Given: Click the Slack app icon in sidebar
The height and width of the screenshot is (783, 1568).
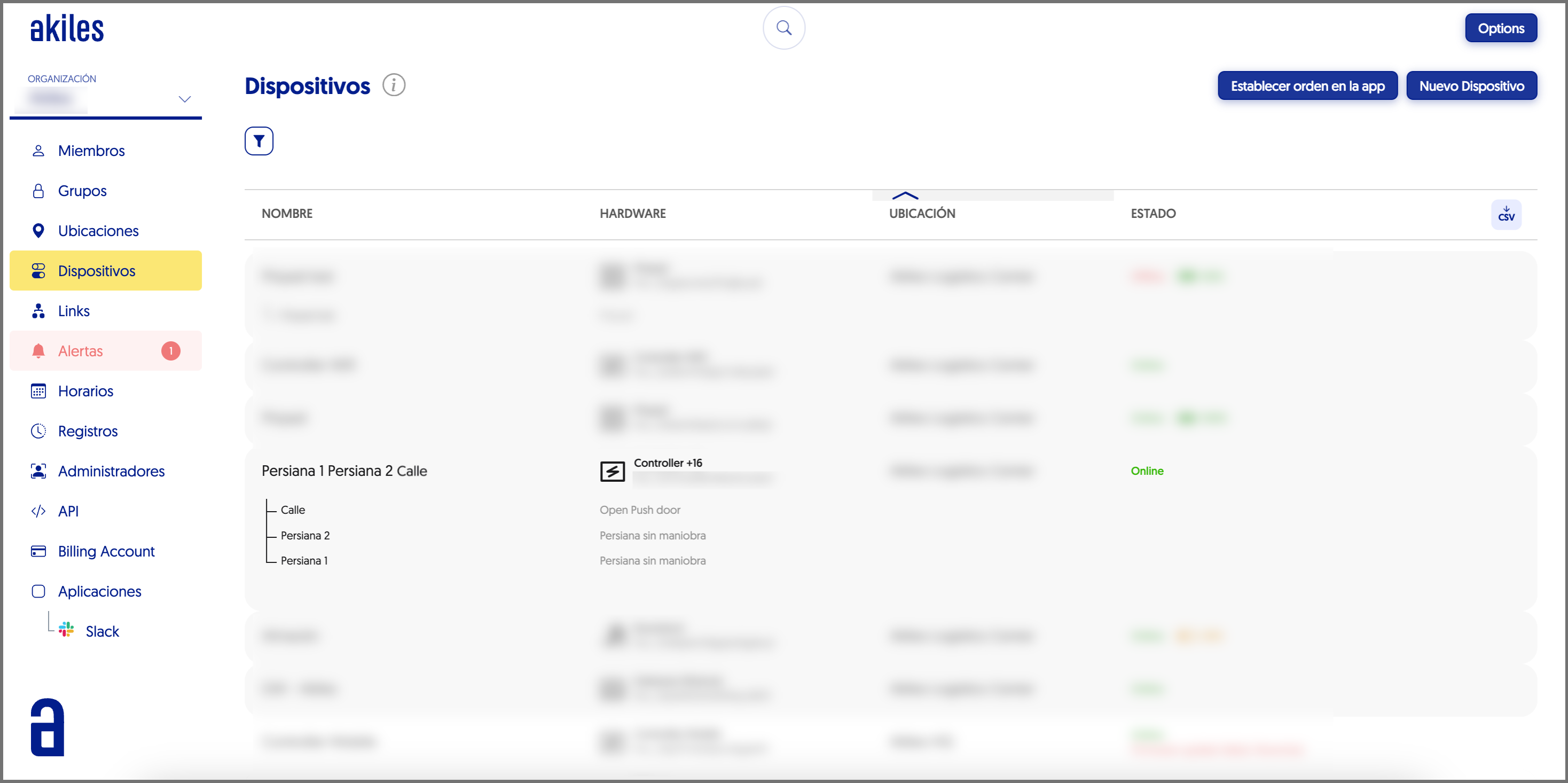Looking at the screenshot, I should [66, 630].
